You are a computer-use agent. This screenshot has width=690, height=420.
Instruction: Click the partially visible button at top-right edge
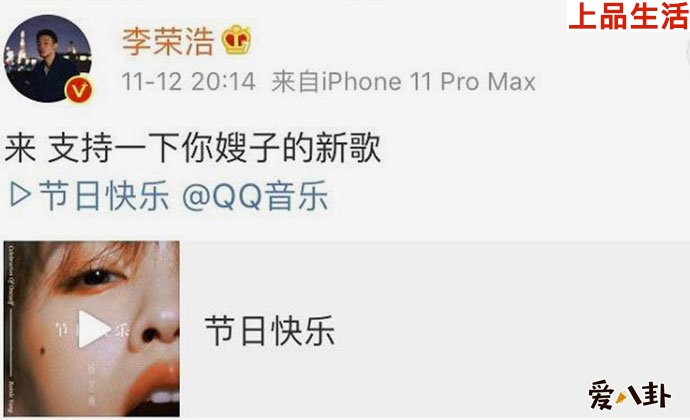coord(686,55)
